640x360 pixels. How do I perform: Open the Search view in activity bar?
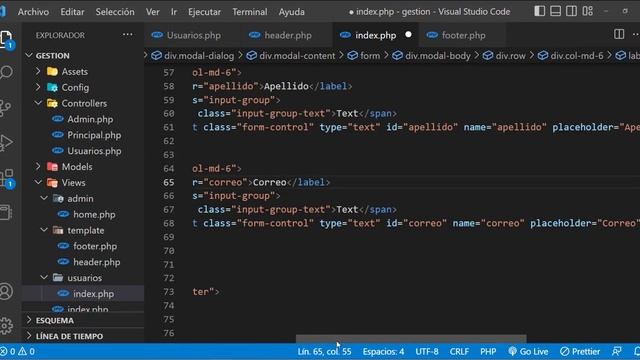[x=6, y=73]
